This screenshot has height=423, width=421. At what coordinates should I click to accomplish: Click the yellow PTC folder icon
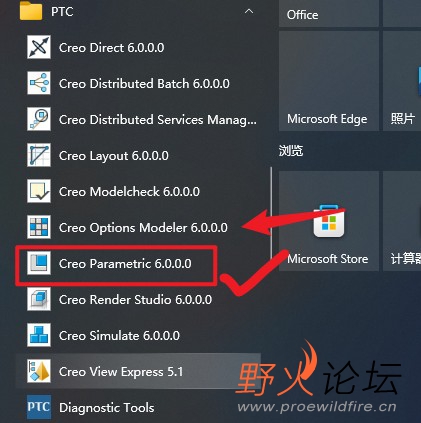[31, 11]
